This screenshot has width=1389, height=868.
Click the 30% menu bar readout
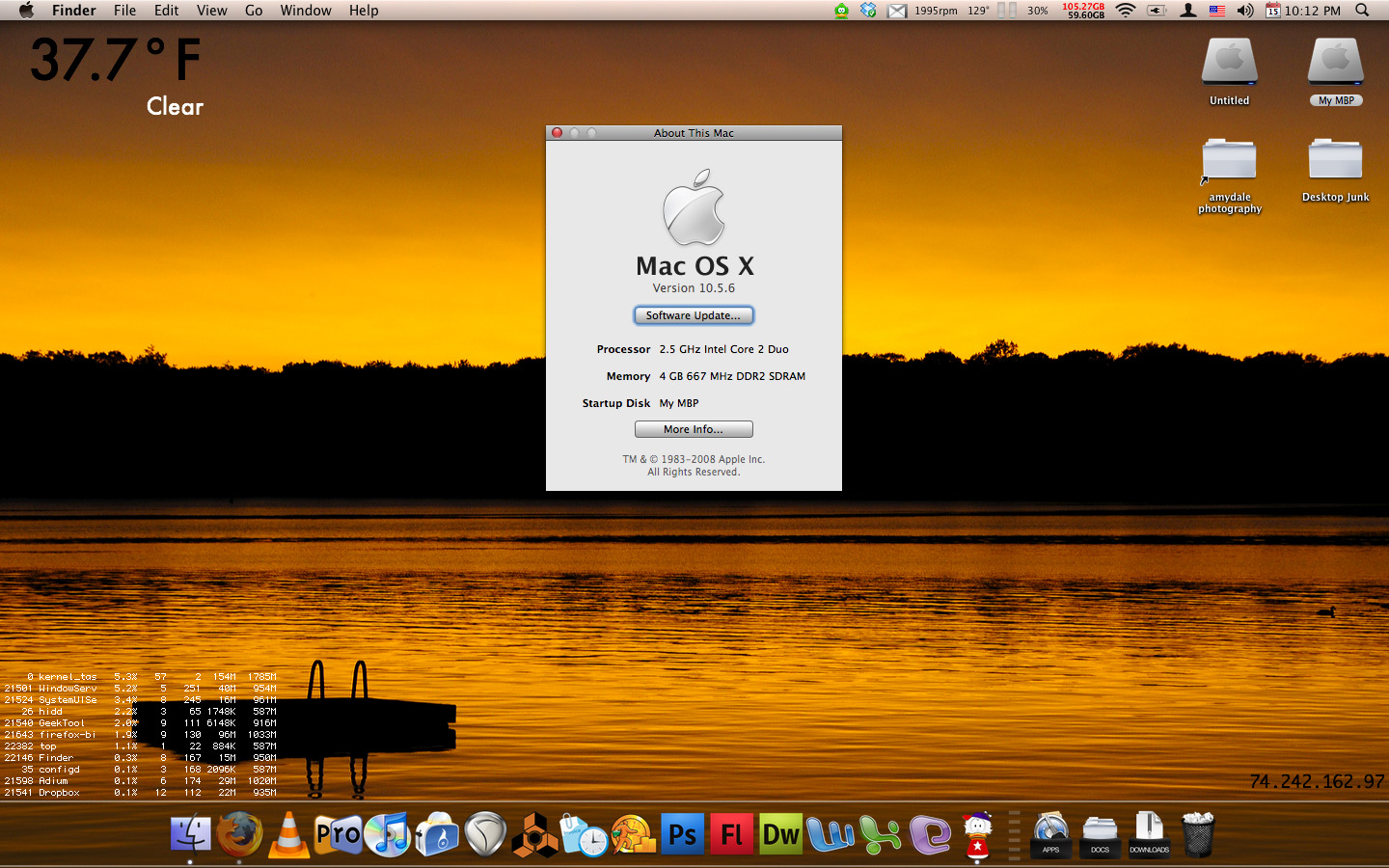click(x=1038, y=11)
